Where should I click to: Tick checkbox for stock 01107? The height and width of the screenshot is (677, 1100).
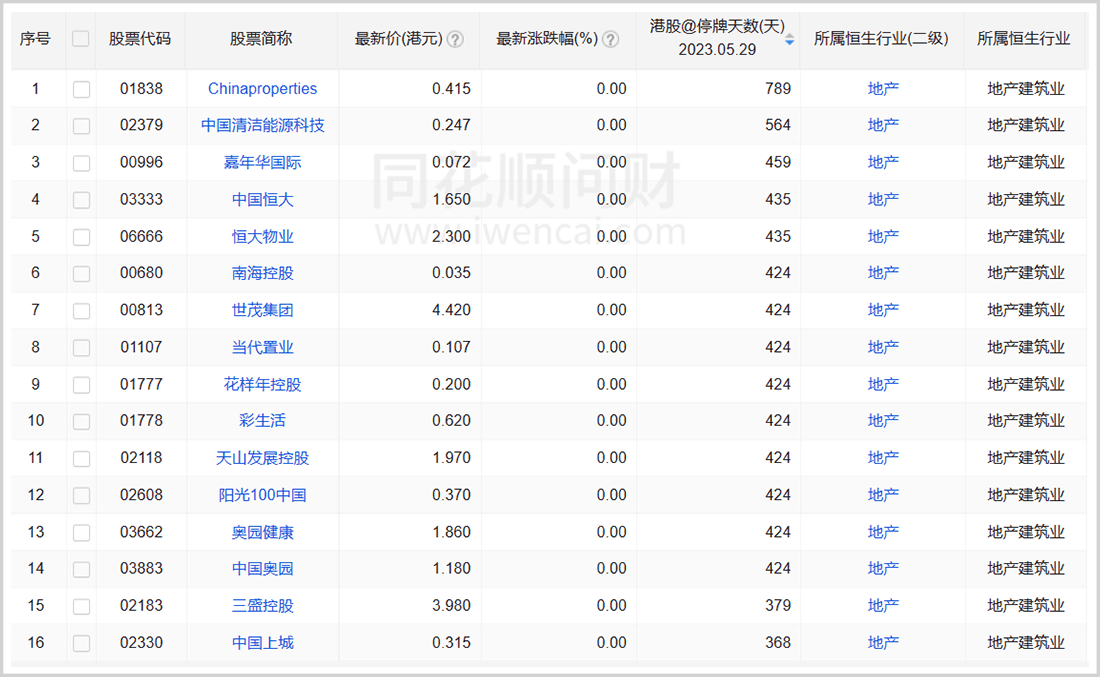click(81, 347)
